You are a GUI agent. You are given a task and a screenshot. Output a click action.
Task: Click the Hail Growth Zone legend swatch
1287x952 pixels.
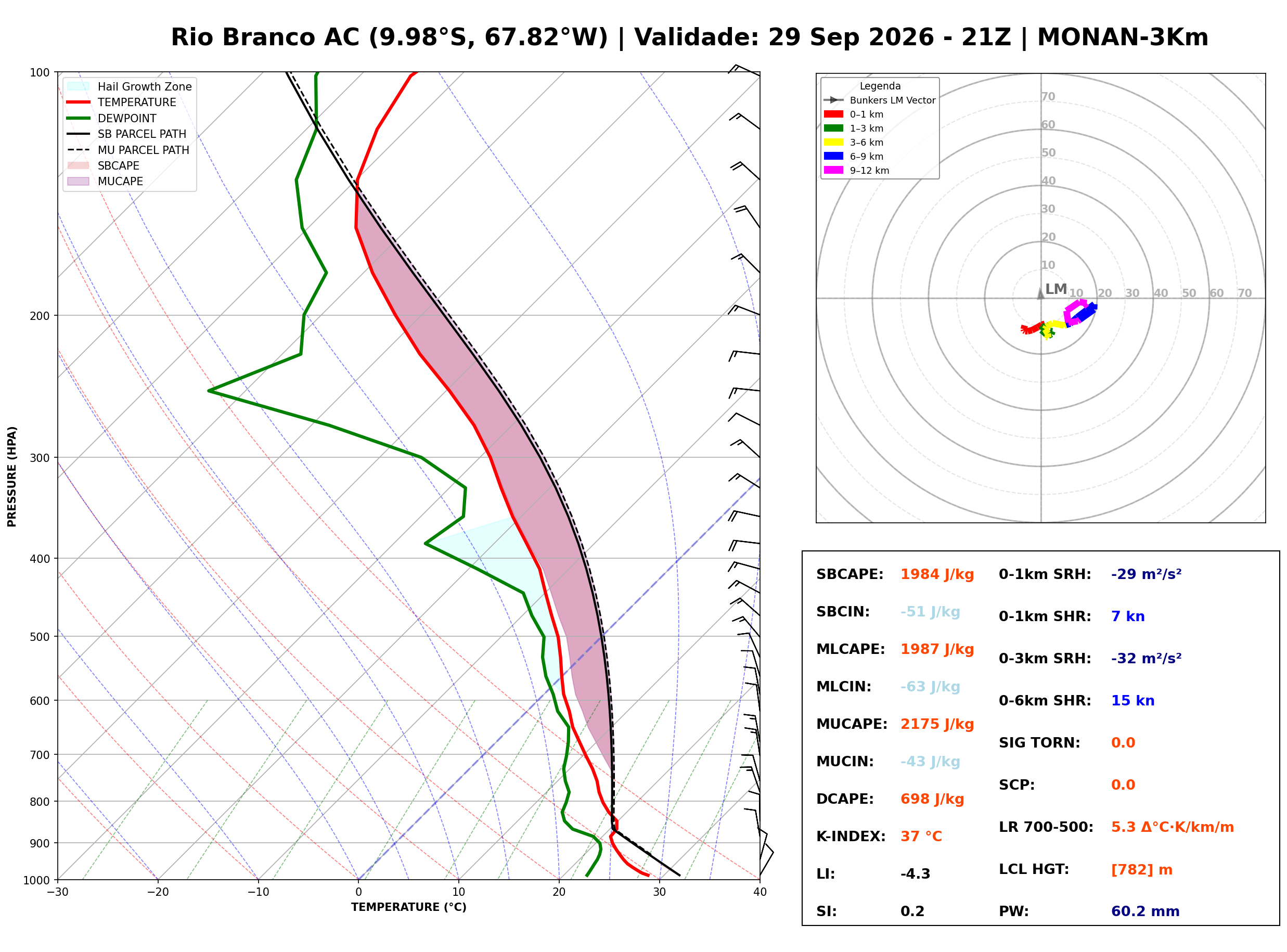coord(79,86)
